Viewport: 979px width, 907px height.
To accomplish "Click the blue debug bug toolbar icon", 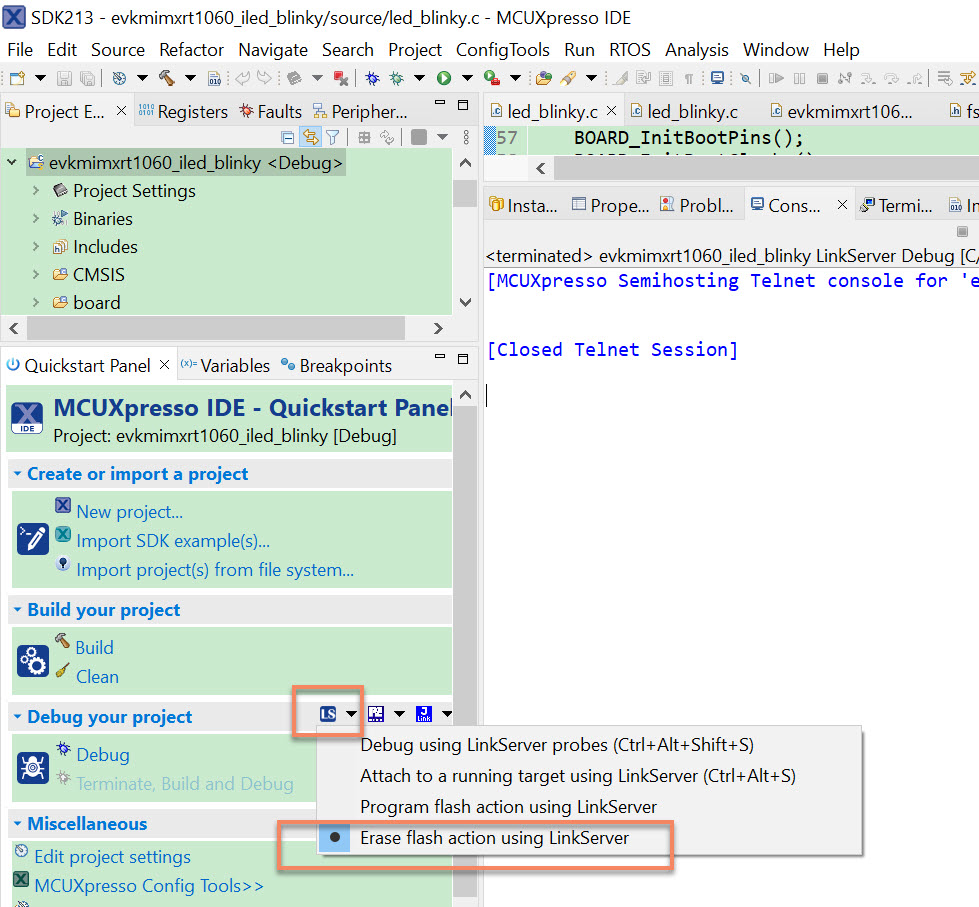I will click(372, 78).
